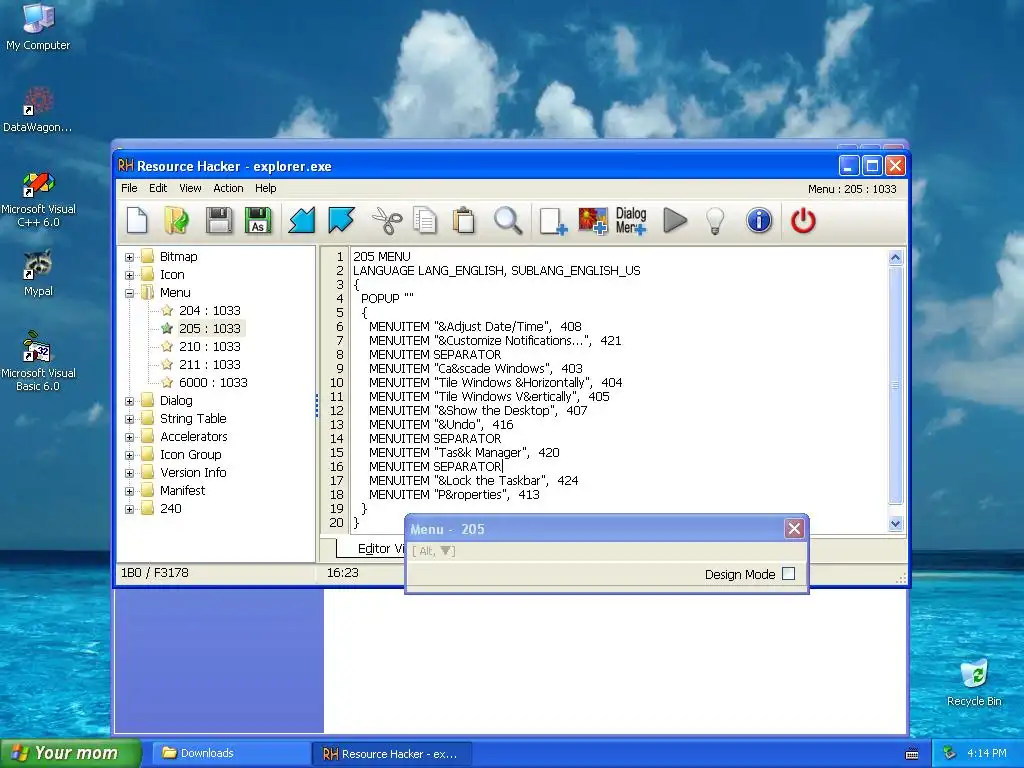1024x768 pixels.
Task: Click the Your mom Start button
Action: [70, 753]
